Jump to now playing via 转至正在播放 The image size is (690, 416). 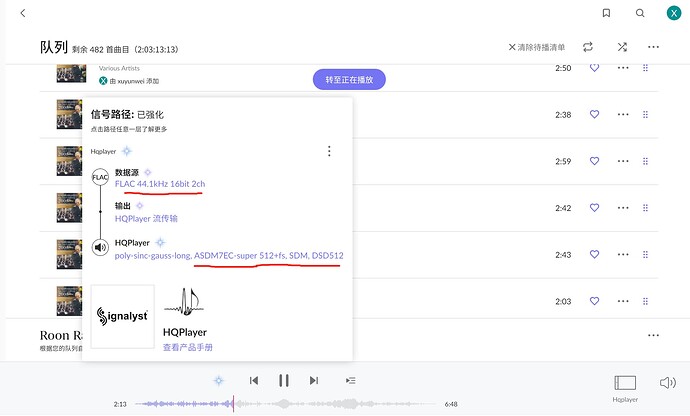coord(349,80)
